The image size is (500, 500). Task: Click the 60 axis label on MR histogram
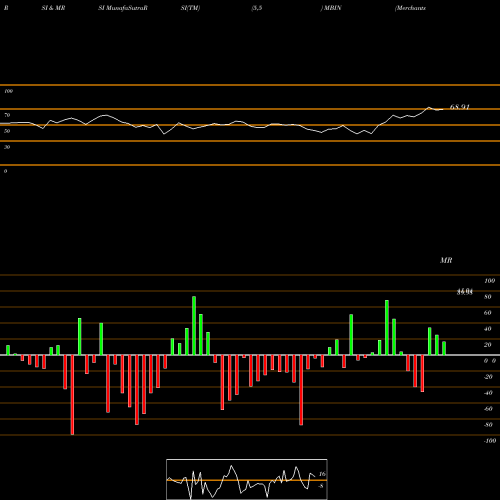click(x=487, y=313)
